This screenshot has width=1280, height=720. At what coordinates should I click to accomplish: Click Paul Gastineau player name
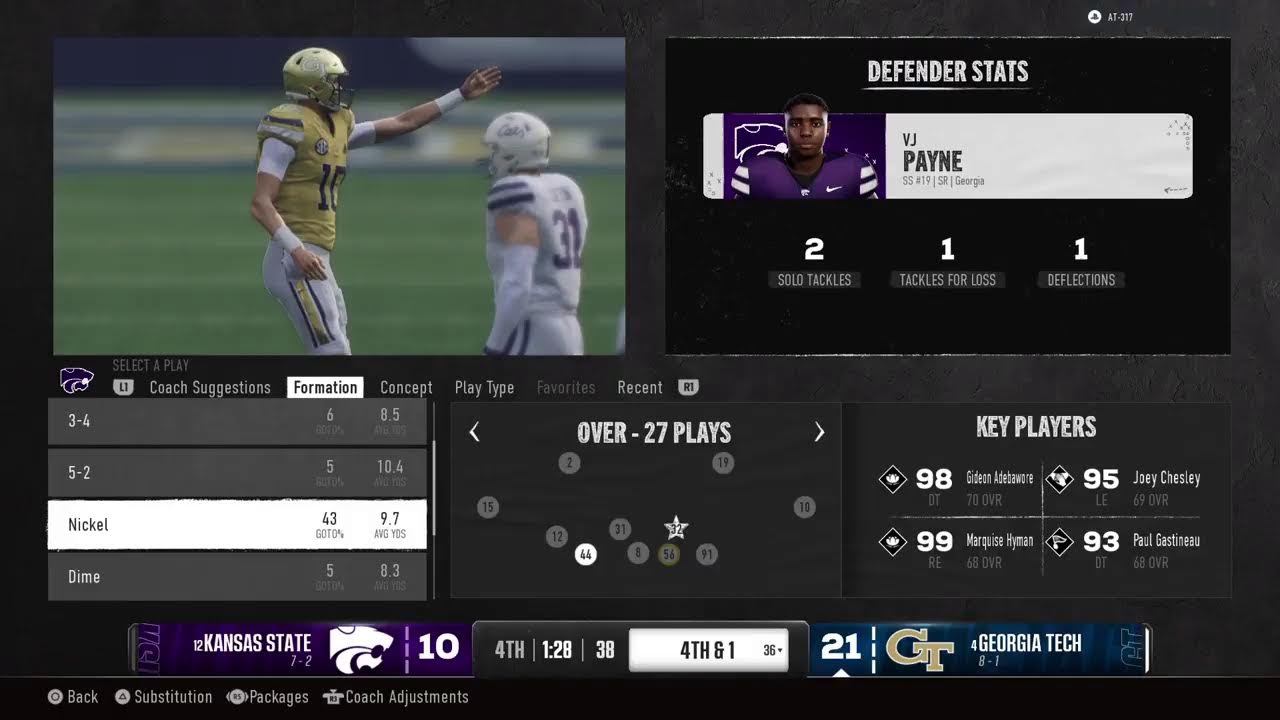coord(1166,540)
